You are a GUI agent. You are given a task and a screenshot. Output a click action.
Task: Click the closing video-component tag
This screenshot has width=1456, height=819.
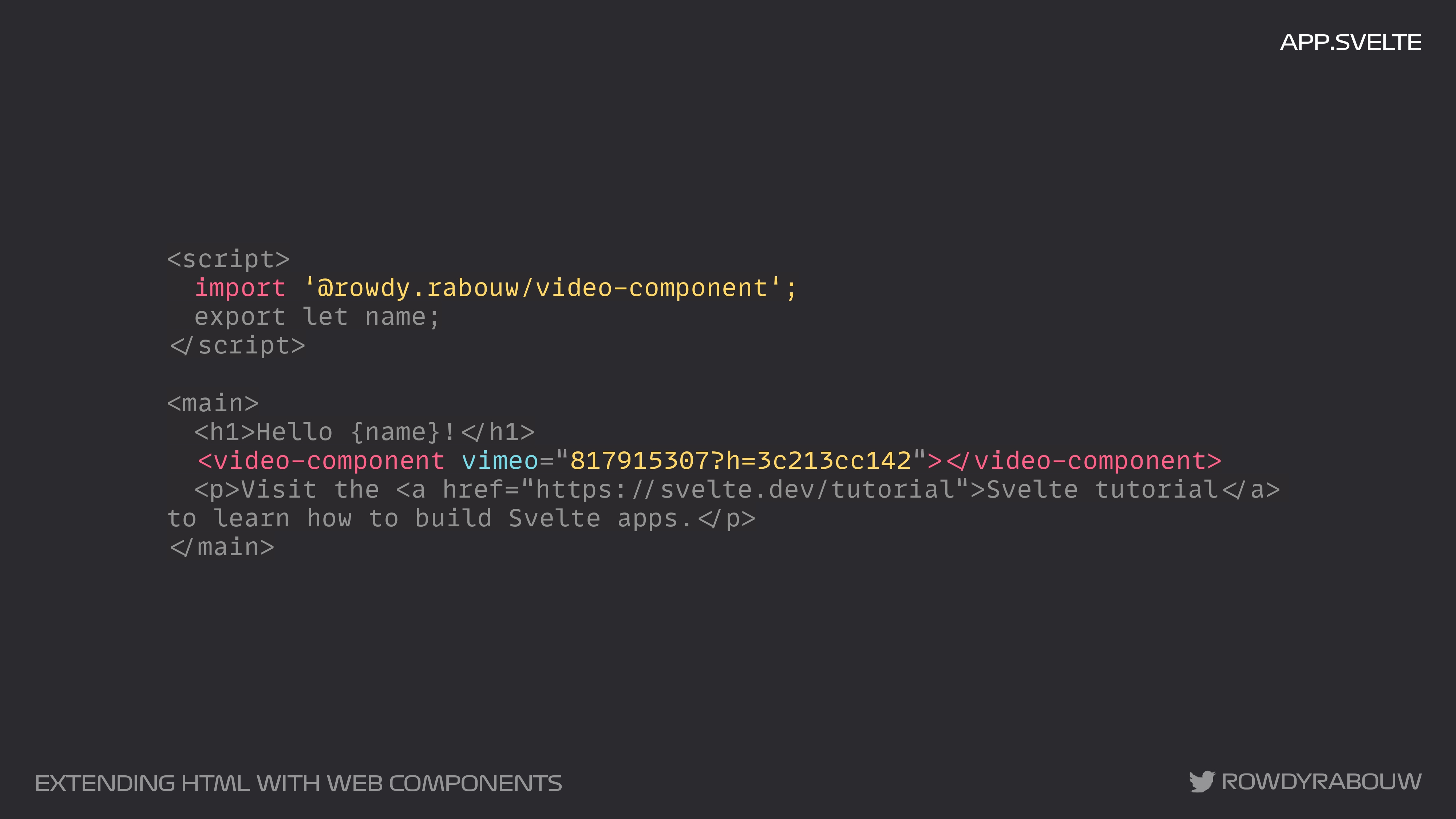[x=1084, y=461]
